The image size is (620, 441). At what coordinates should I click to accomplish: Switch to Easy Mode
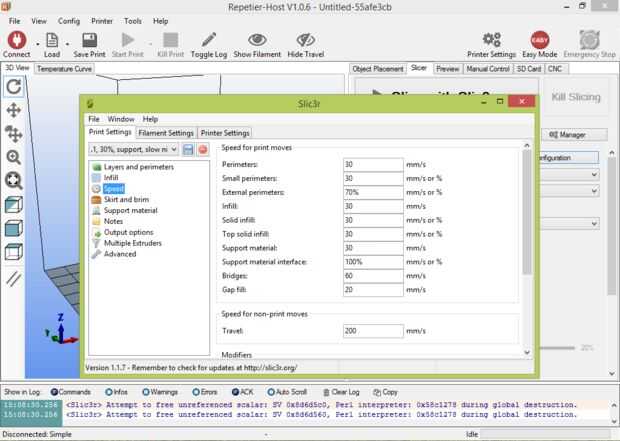click(x=540, y=40)
